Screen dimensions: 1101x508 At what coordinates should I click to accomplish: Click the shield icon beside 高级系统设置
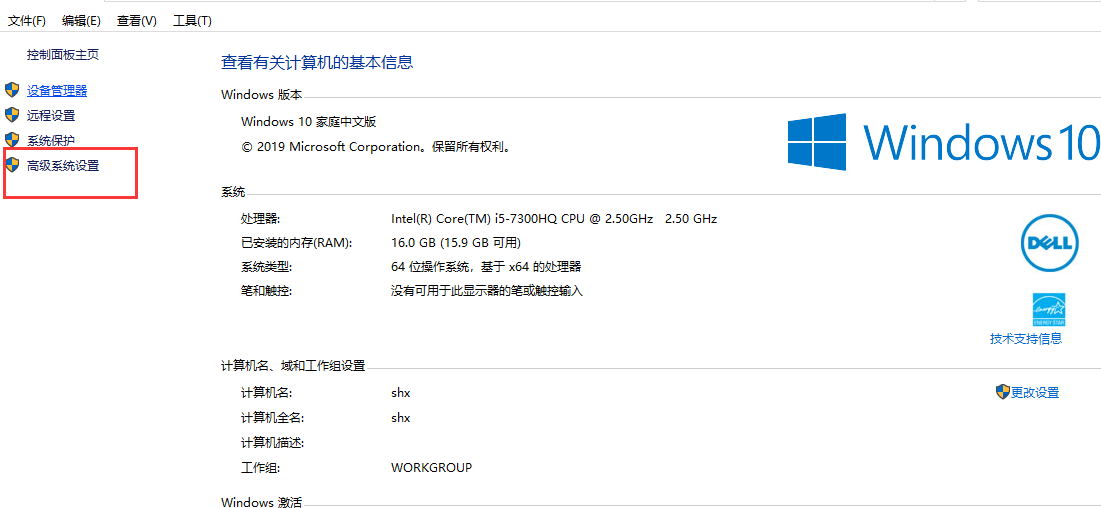point(12,165)
